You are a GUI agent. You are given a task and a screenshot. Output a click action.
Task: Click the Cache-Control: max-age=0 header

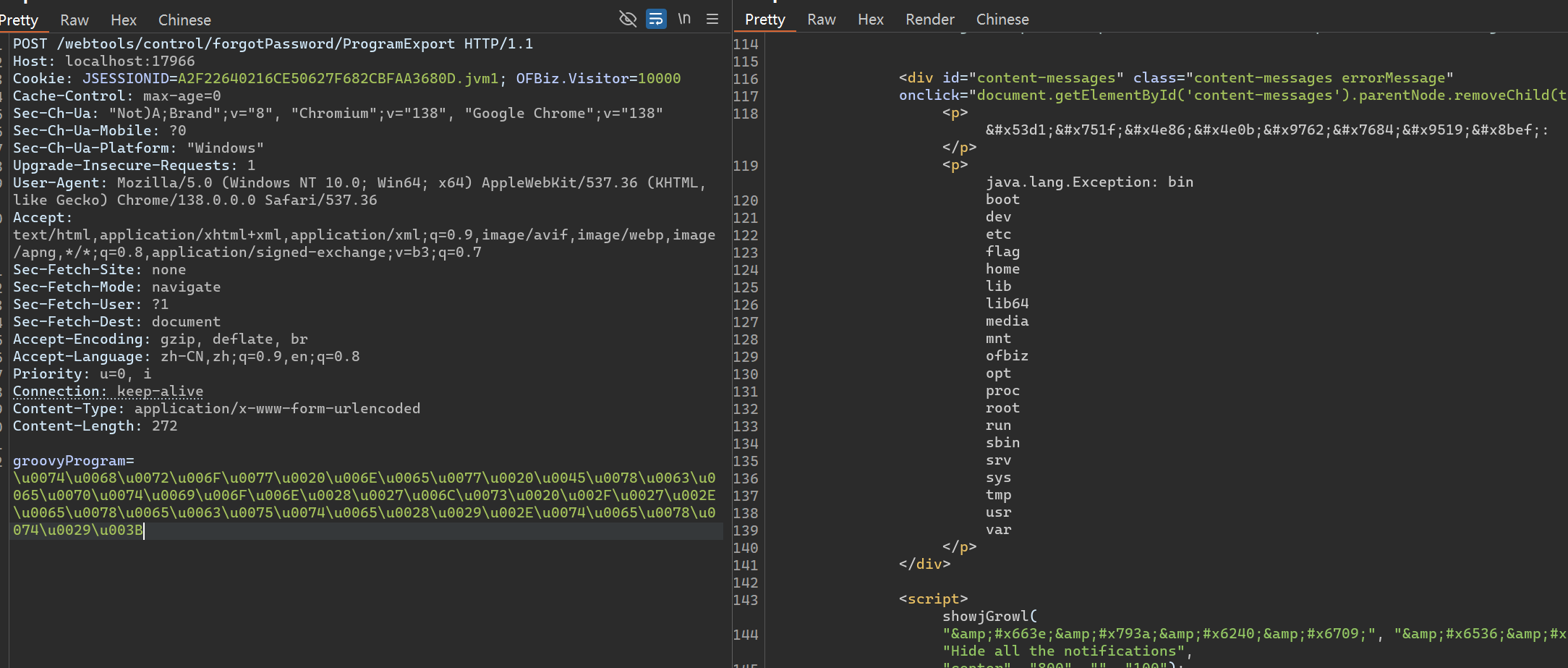click(x=116, y=96)
